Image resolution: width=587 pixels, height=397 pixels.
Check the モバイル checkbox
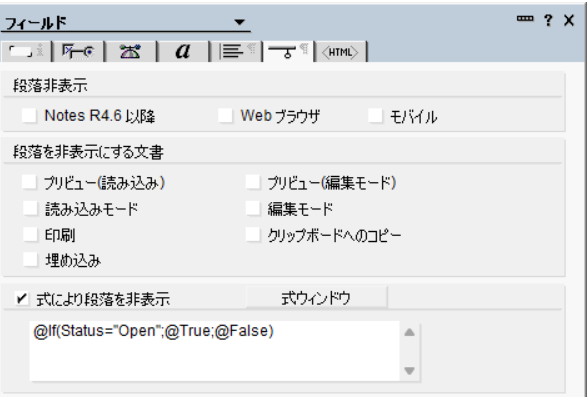click(x=375, y=115)
